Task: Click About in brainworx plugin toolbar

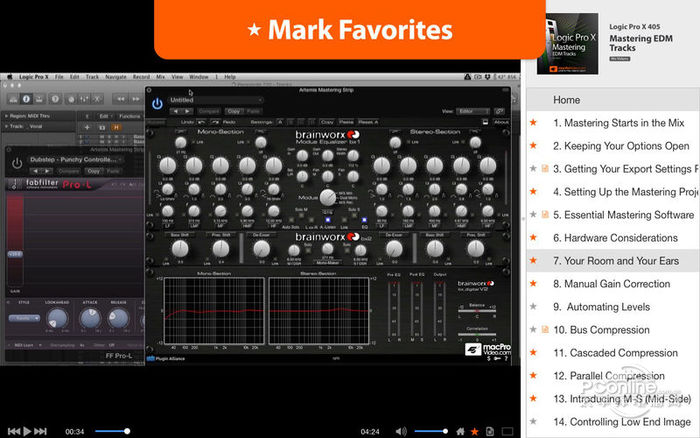Action: (x=501, y=122)
